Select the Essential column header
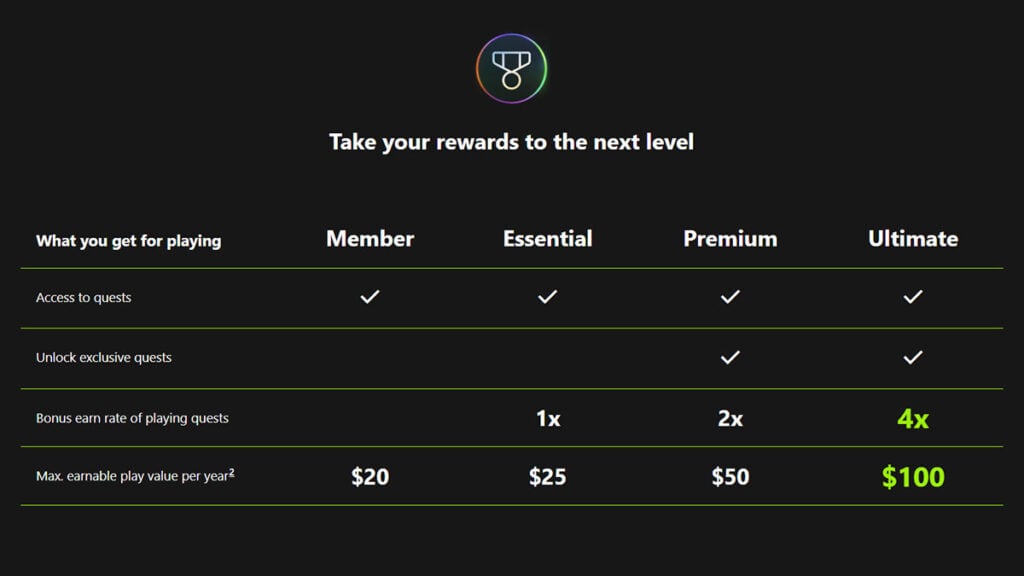Viewport: 1024px width, 576px height. click(547, 239)
